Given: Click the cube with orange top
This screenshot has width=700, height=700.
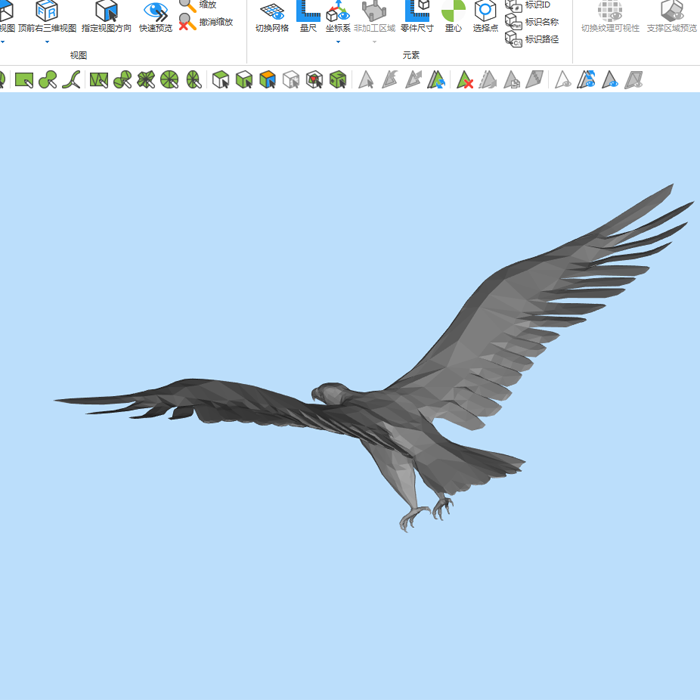Looking at the screenshot, I should tap(268, 80).
